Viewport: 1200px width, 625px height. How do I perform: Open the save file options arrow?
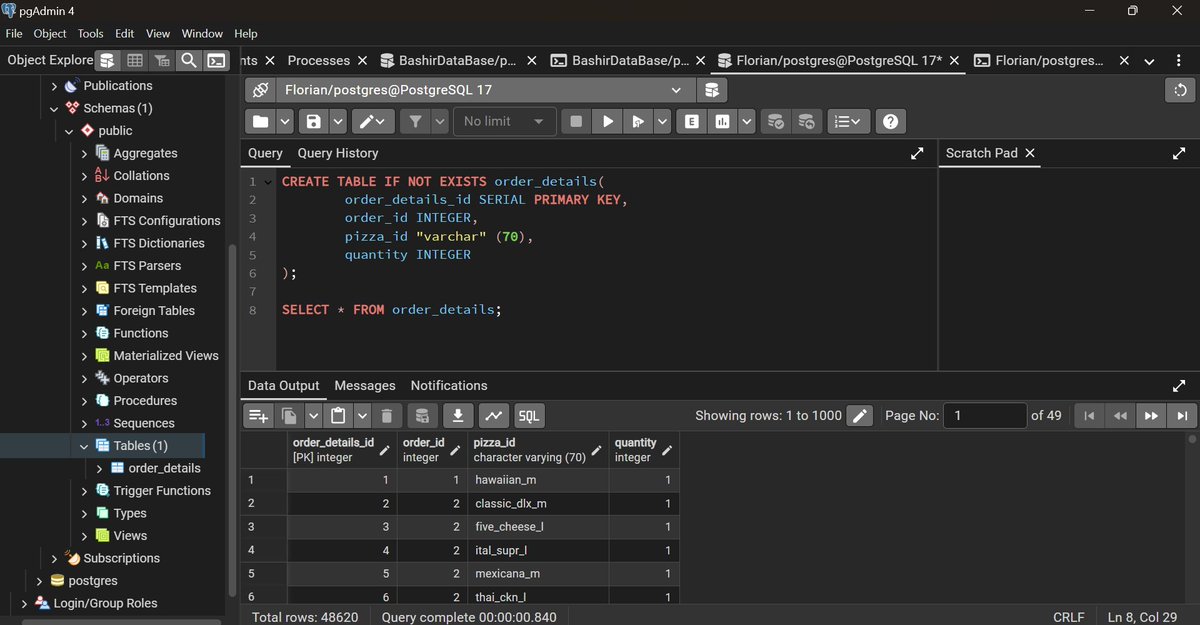pos(337,121)
